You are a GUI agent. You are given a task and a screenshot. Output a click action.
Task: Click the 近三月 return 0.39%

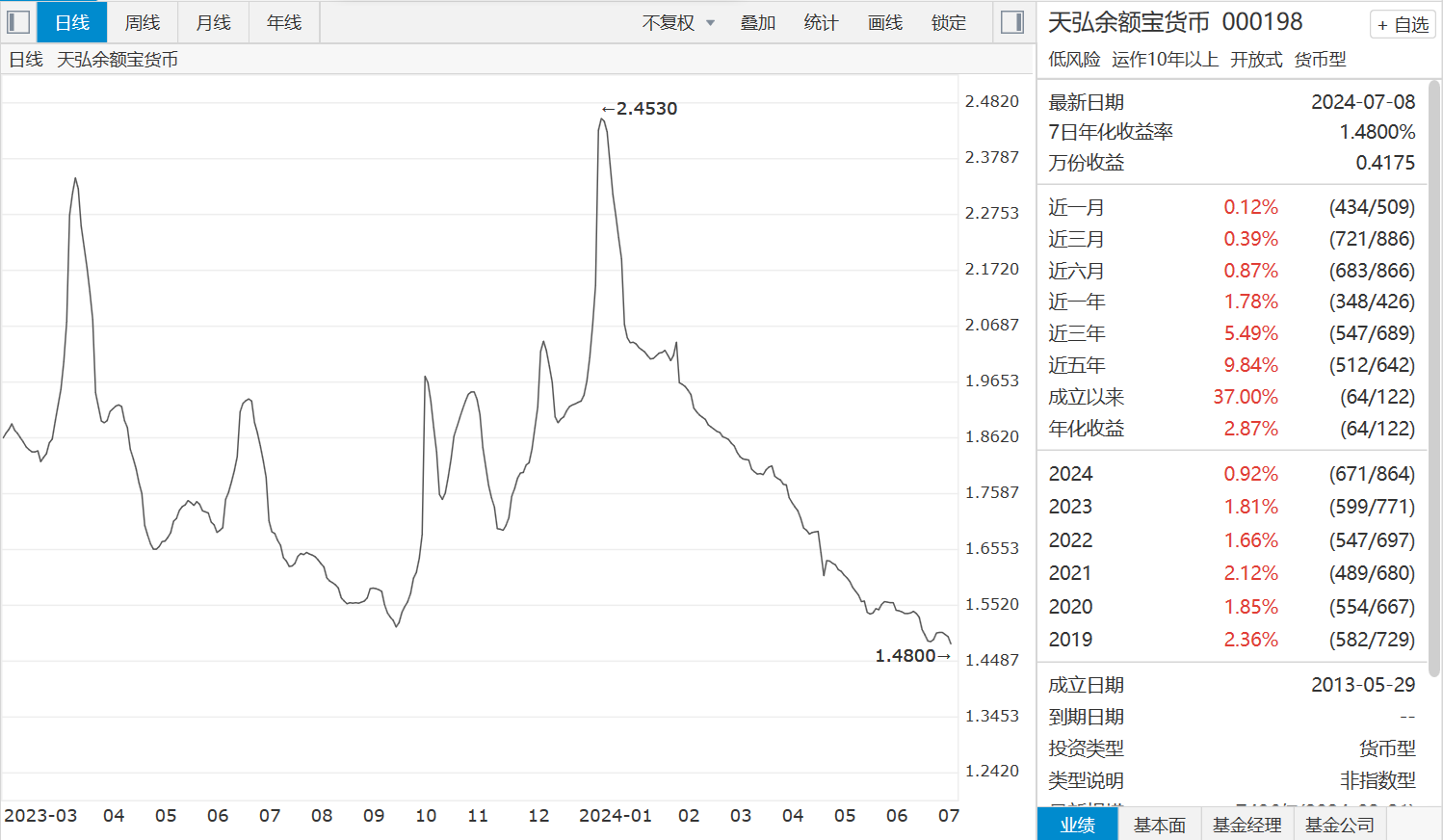(1250, 239)
